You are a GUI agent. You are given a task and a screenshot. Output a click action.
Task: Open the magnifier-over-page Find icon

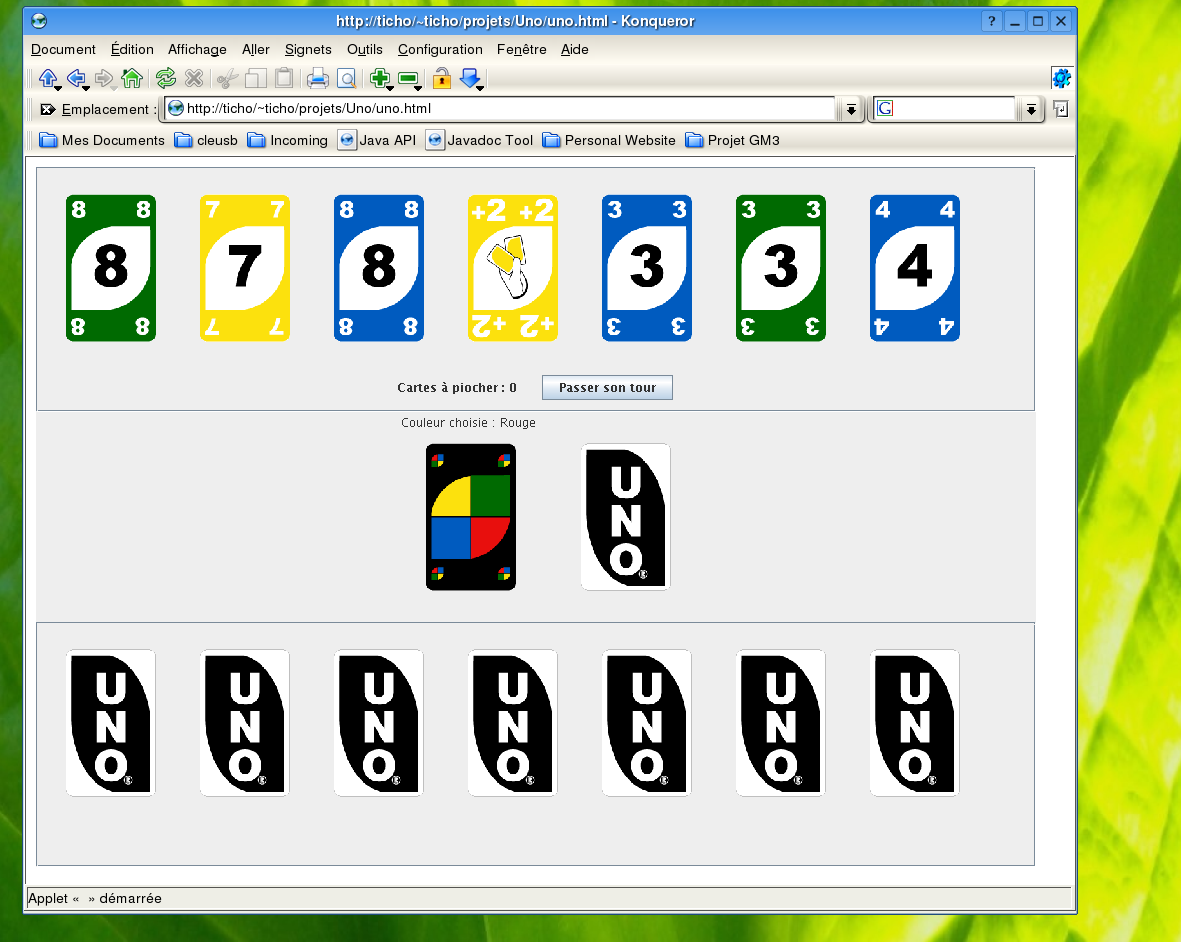[x=346, y=78]
